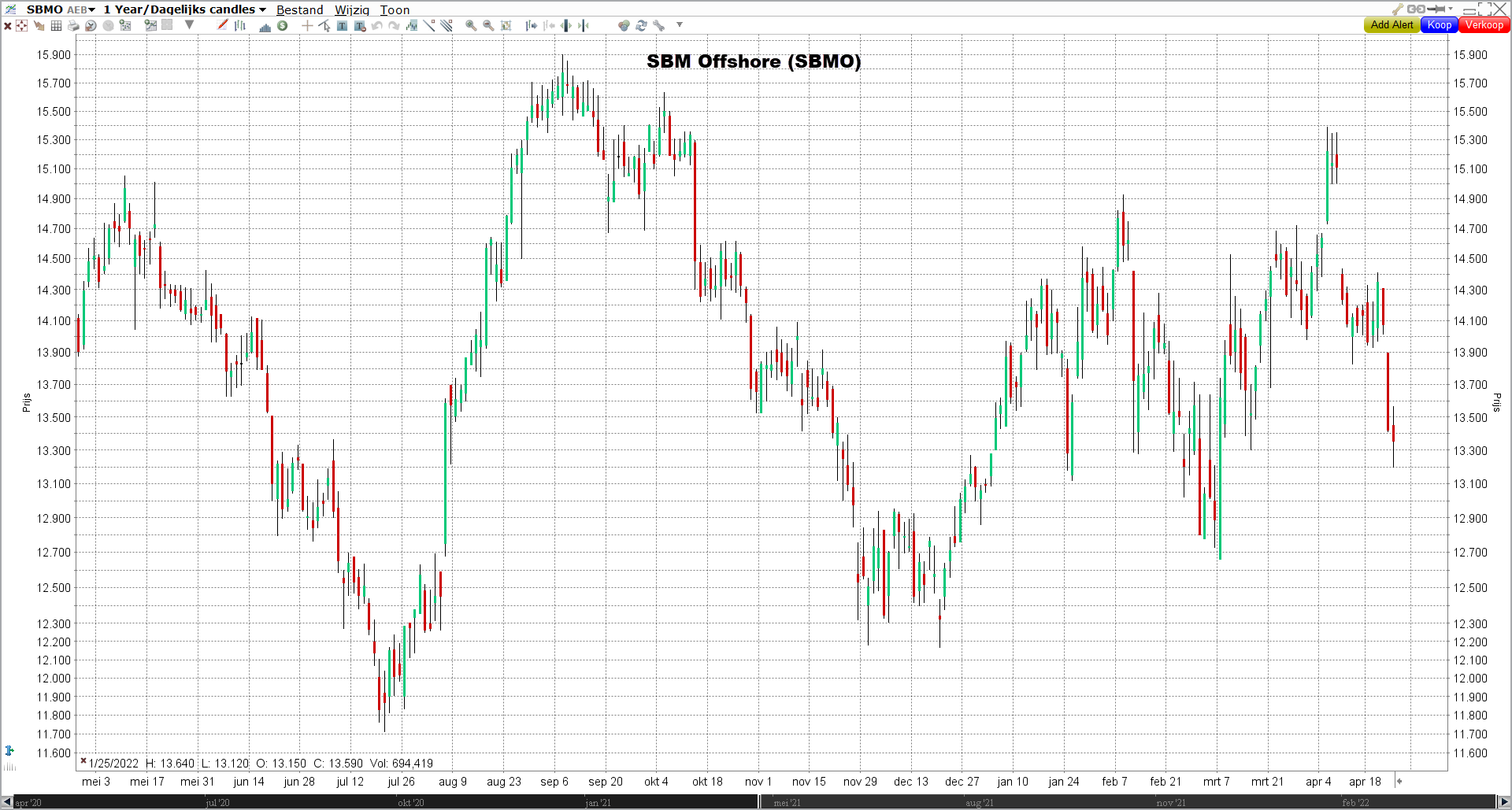
Task: Click the printer icon to print chart
Action: tap(73, 26)
